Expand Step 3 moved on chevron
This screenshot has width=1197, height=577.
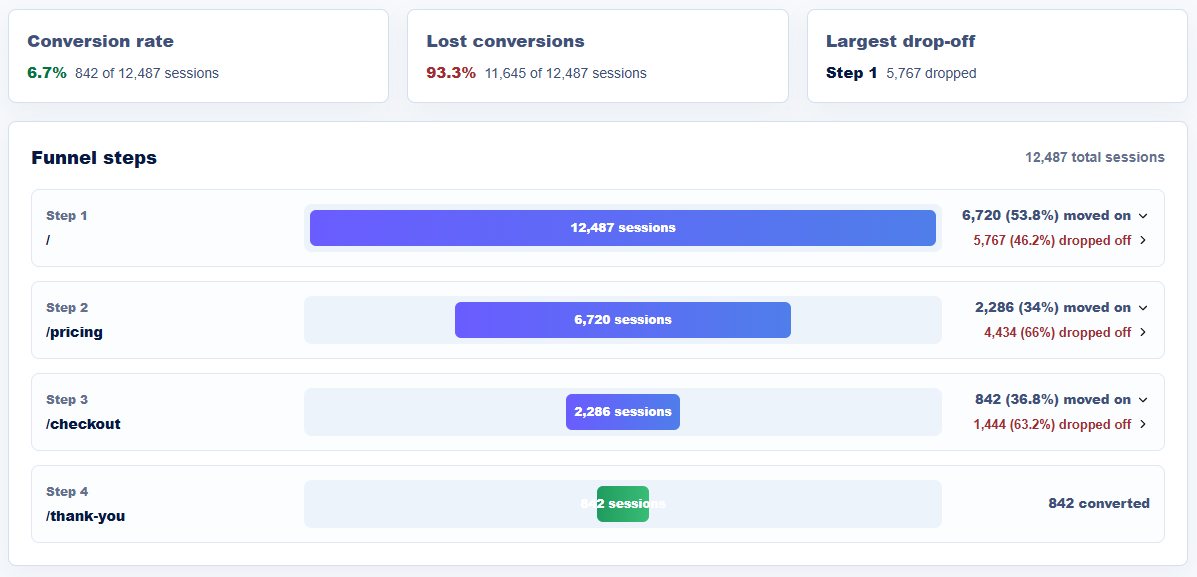pyautogui.click(x=1143, y=400)
